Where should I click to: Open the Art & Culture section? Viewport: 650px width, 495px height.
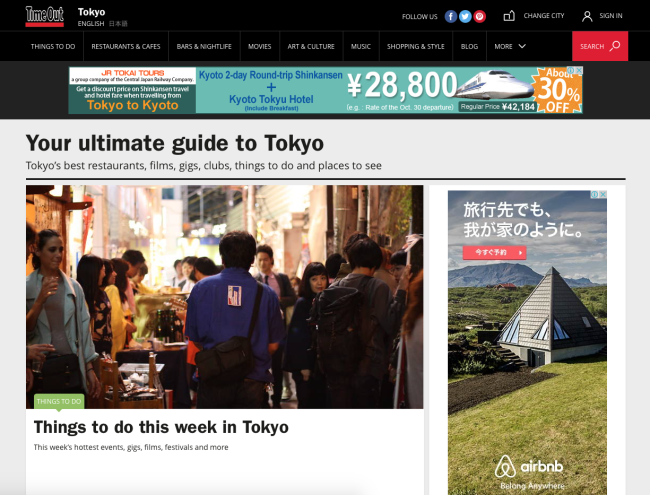[312, 46]
